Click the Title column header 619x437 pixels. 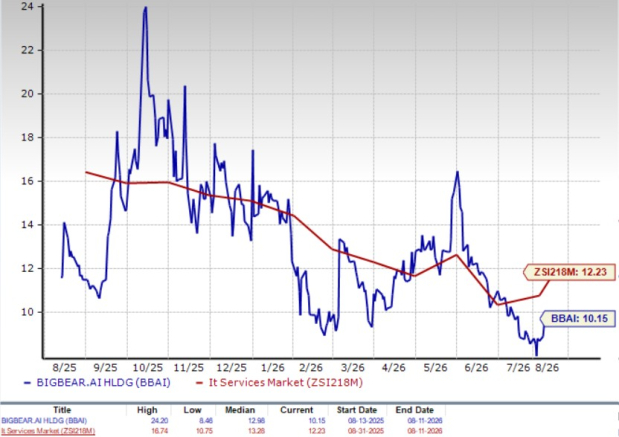(x=62, y=410)
